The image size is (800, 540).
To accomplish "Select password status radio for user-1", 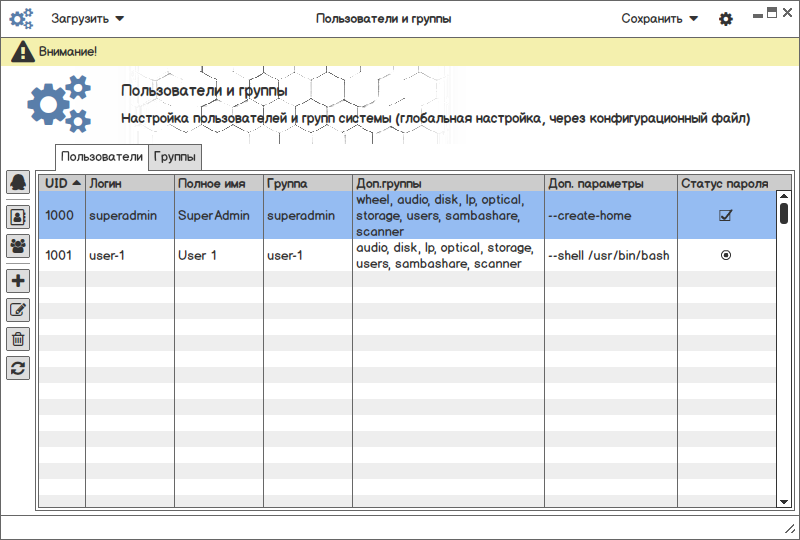I will point(726,255).
